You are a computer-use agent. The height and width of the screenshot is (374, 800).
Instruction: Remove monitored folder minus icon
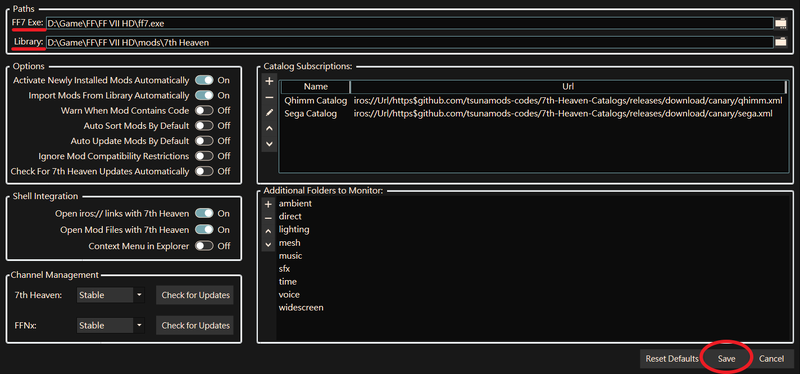tap(269, 218)
